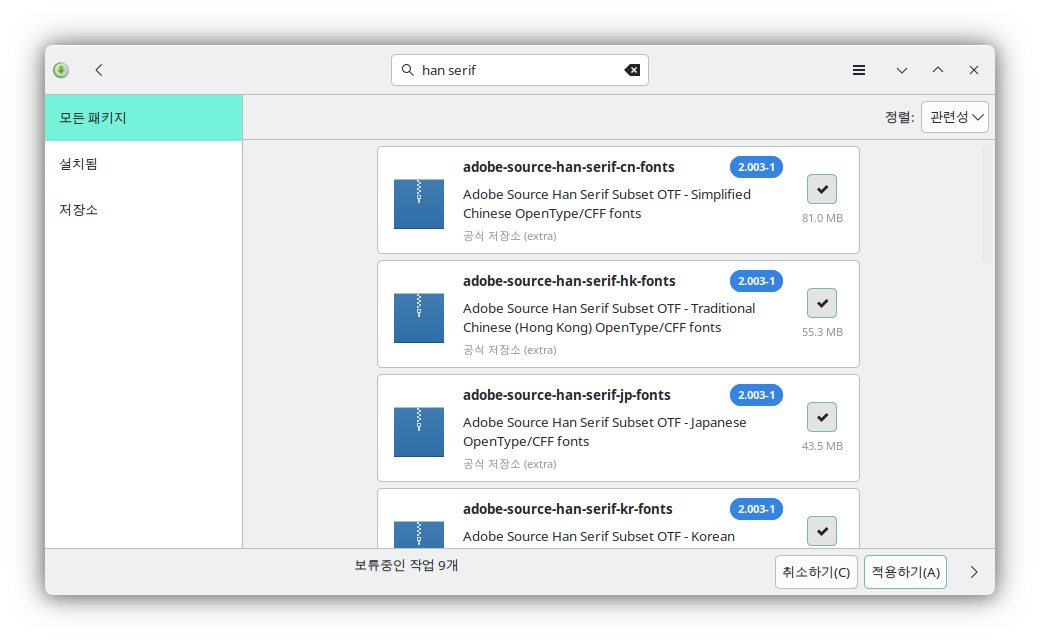Viewport: 1040px width, 640px height.
Task: Click the upward chevron in title bar
Action: pyautogui.click(x=938, y=70)
